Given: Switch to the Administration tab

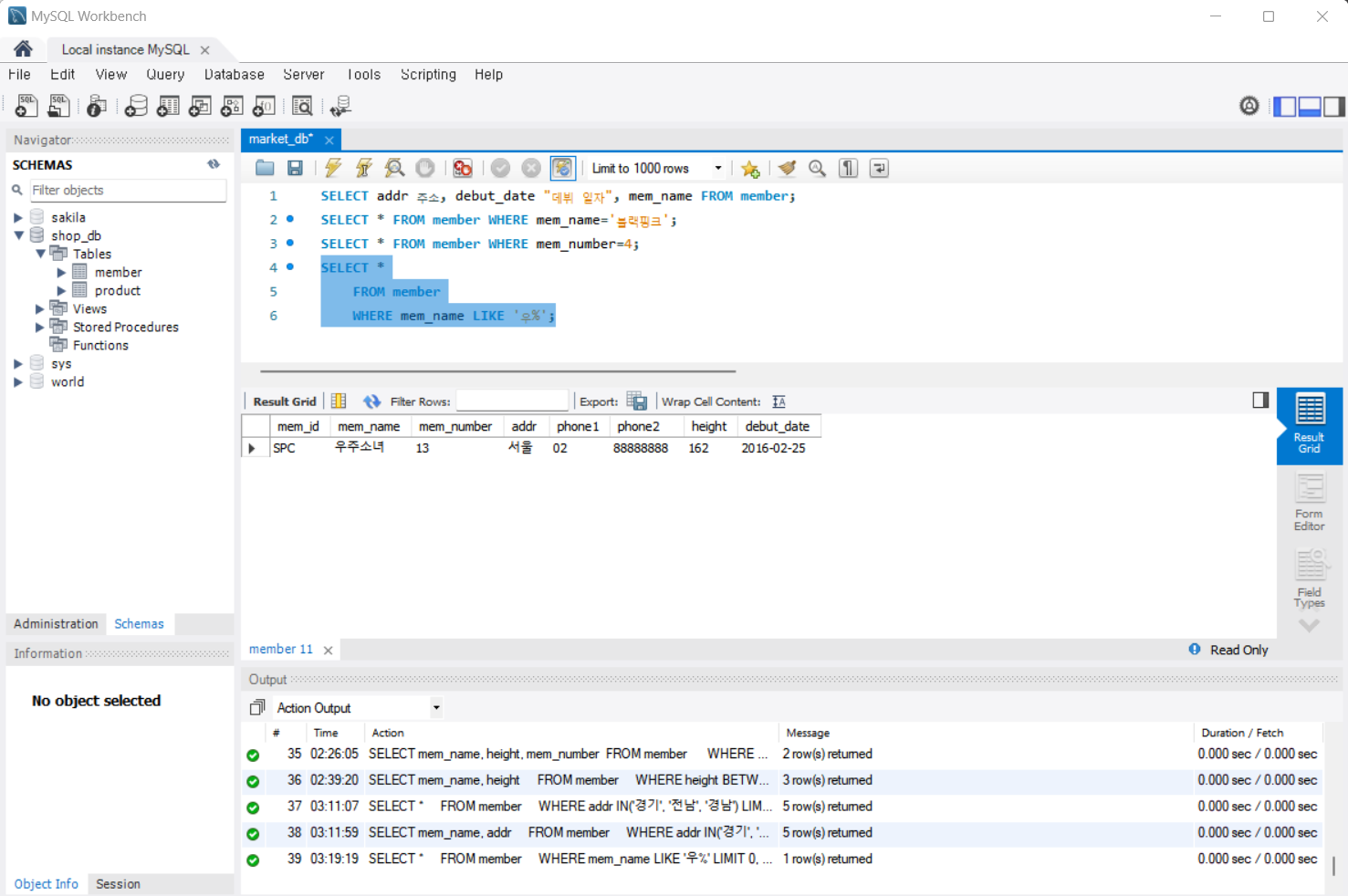Looking at the screenshot, I should [56, 624].
